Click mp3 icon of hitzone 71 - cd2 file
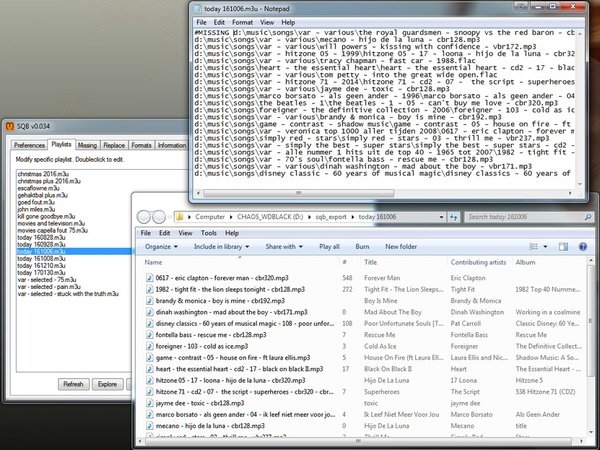The image size is (600, 450). pos(150,392)
